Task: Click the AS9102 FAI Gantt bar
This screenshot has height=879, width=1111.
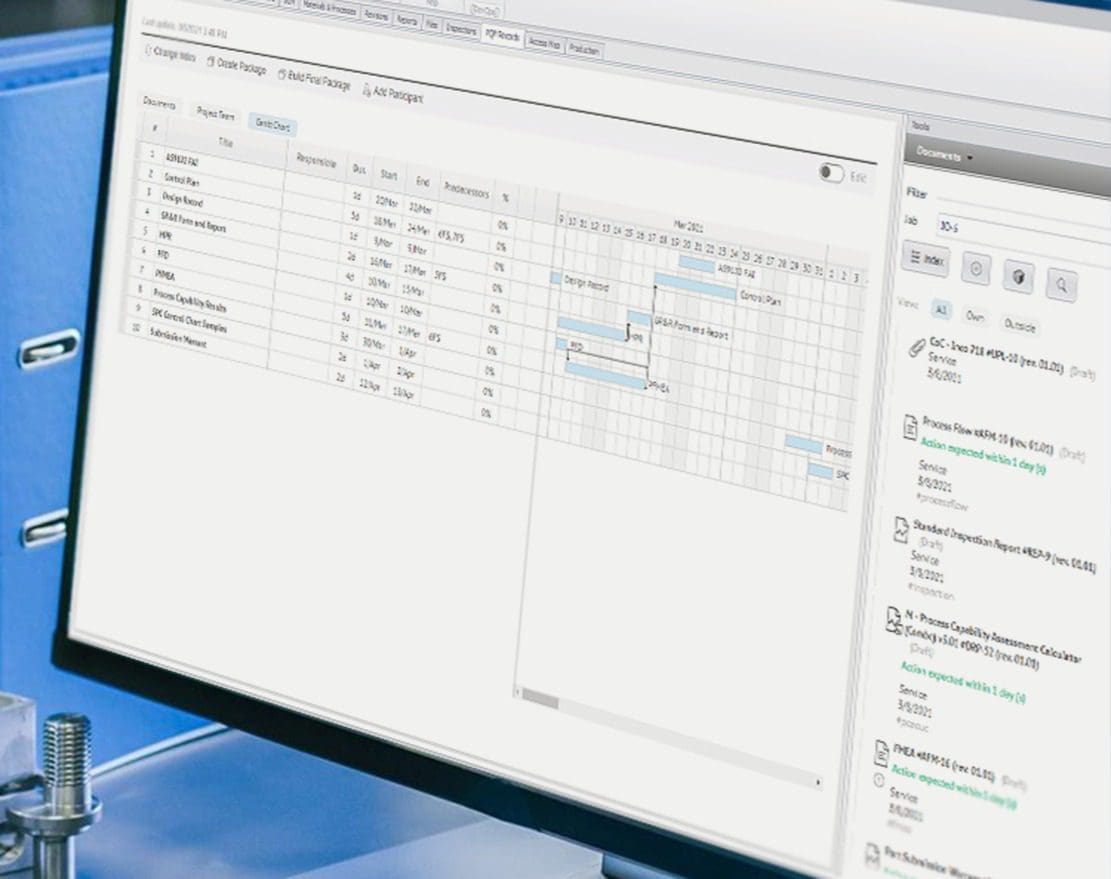Action: [697, 265]
